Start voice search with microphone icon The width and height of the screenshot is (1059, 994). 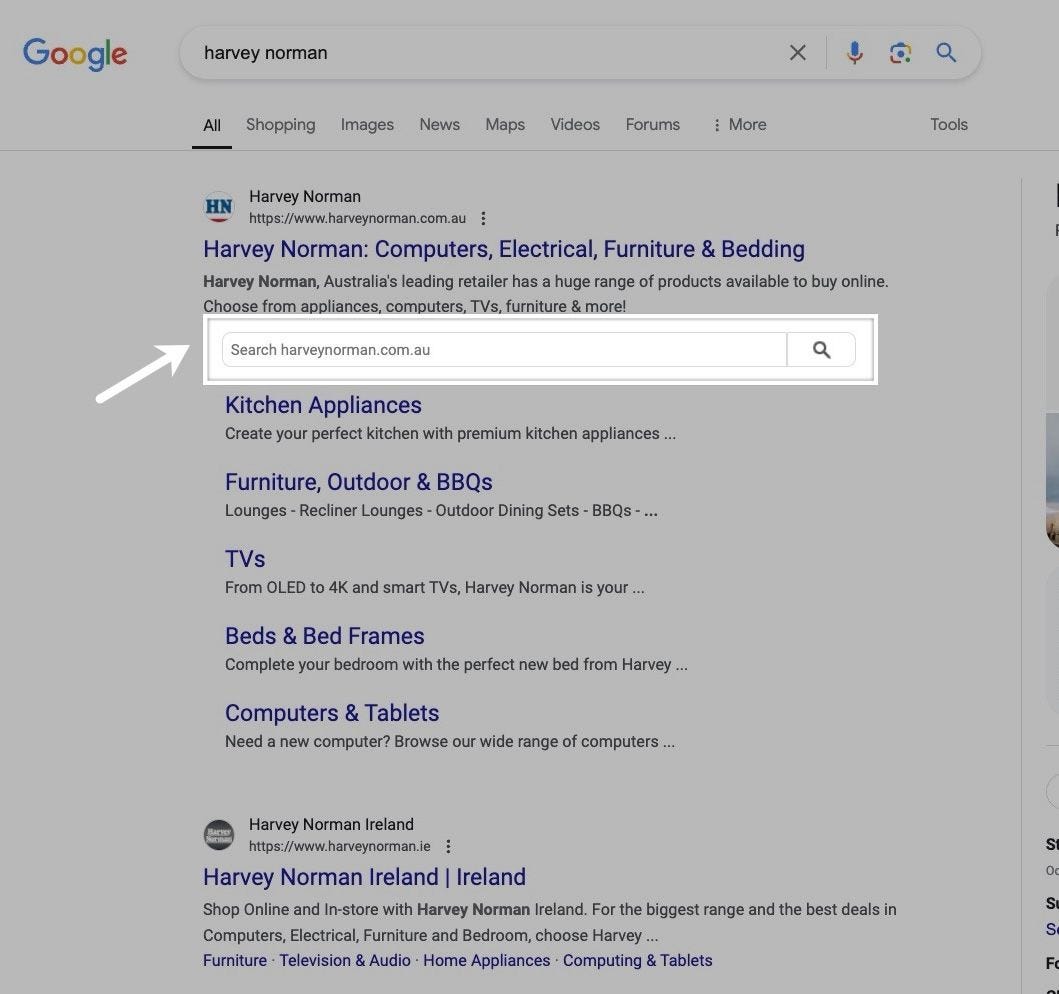click(854, 53)
